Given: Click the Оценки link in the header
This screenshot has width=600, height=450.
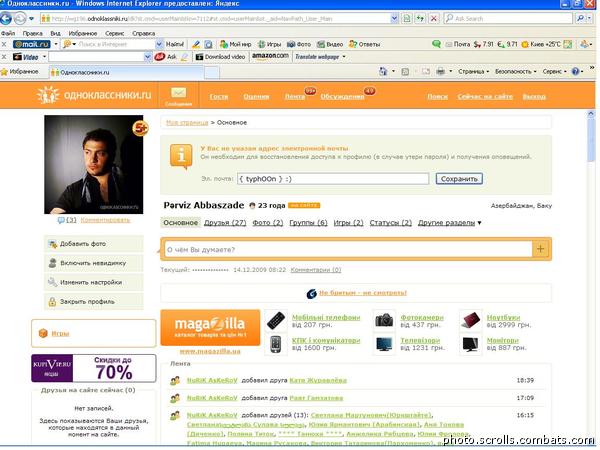Looking at the screenshot, I should coord(256,96).
